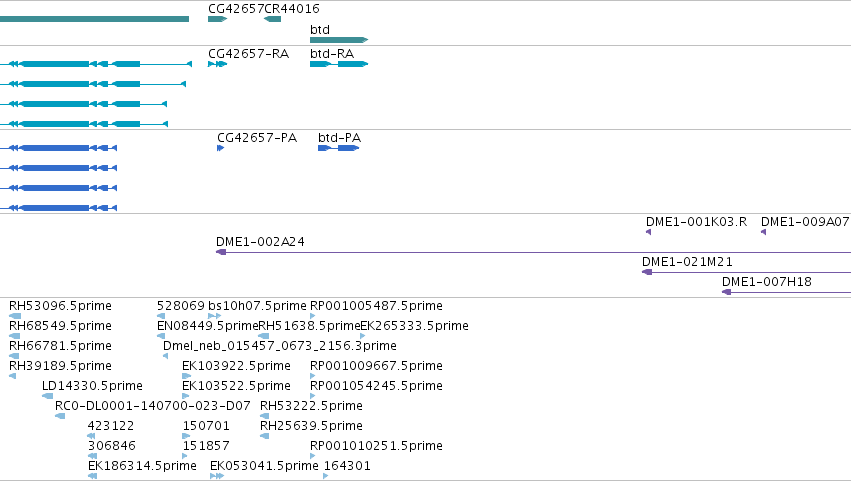Screen dimensions: 851x481
Task: Click the text label EK053041.5prime
Action: (264, 466)
